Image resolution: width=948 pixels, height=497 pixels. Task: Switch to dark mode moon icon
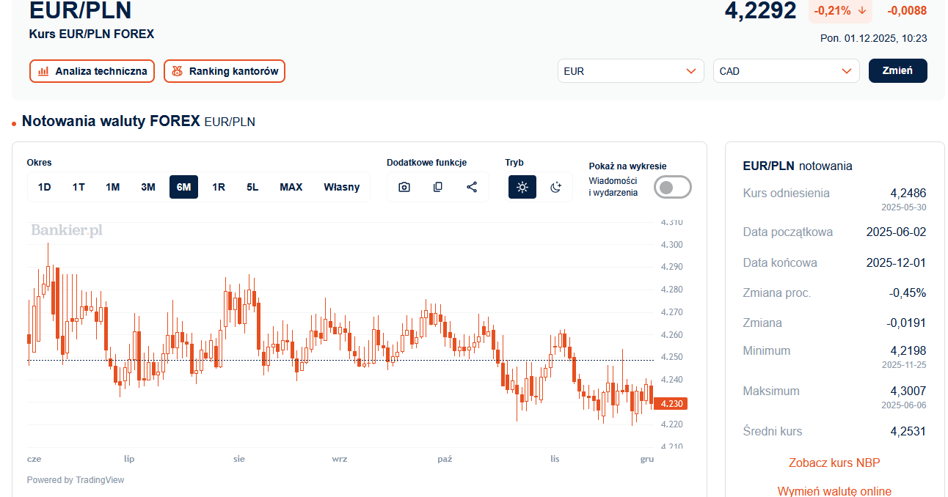point(556,187)
